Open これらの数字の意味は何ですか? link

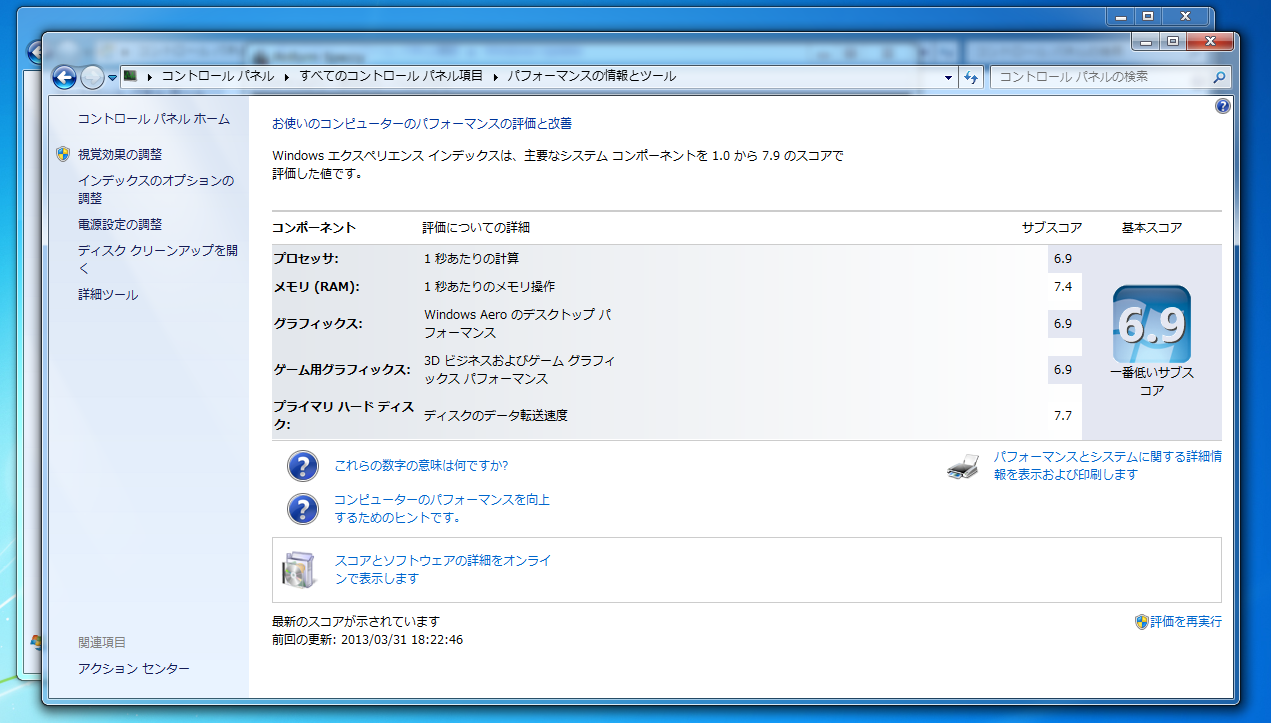tap(421, 466)
